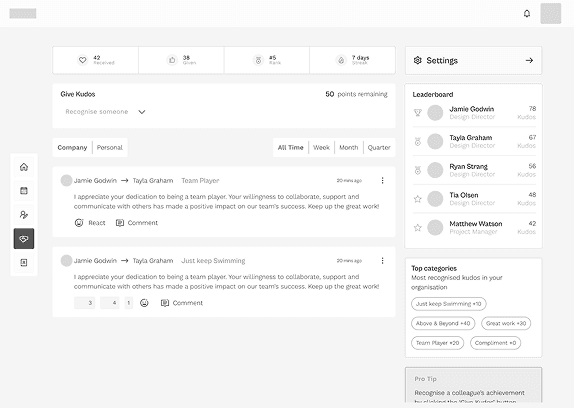Select the kudos handshake sidebar icon

(x=24, y=239)
